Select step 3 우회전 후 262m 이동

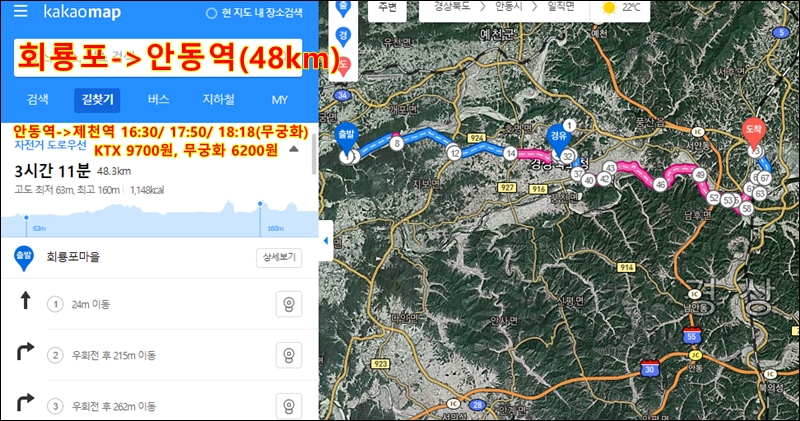[113, 407]
